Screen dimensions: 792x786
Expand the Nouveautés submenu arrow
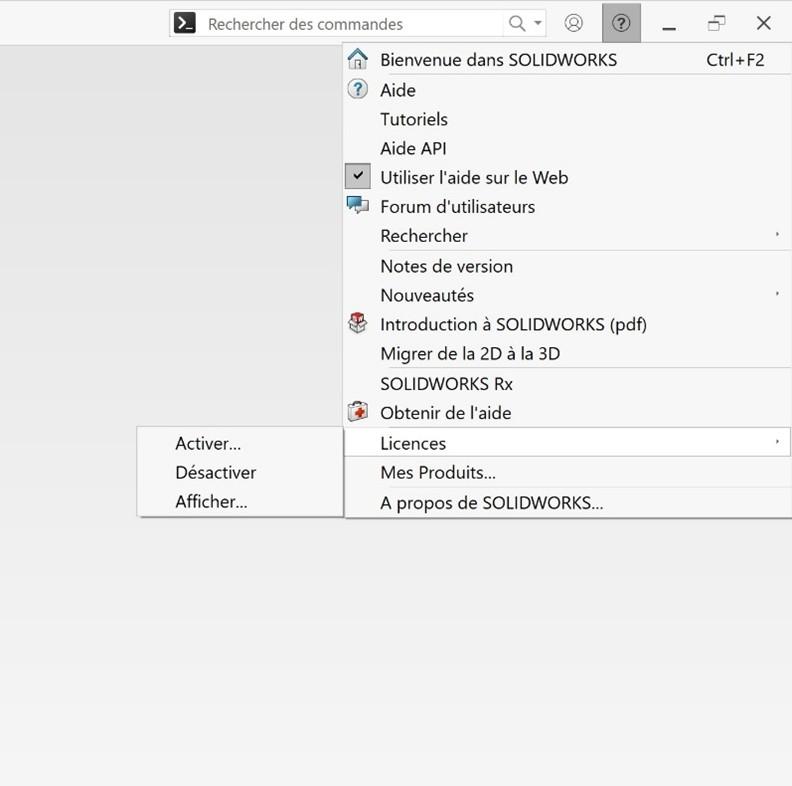pyautogui.click(x=777, y=294)
